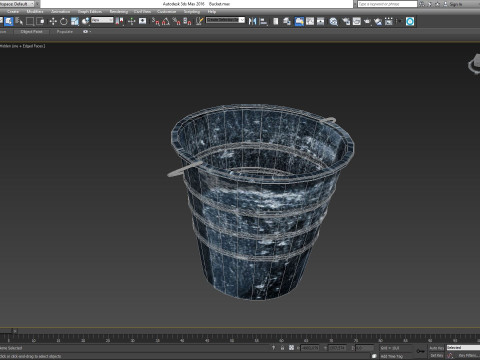Viewport: 480px width, 360px height.
Task: Activate the Select and Scale tool
Action: (x=75, y=21)
